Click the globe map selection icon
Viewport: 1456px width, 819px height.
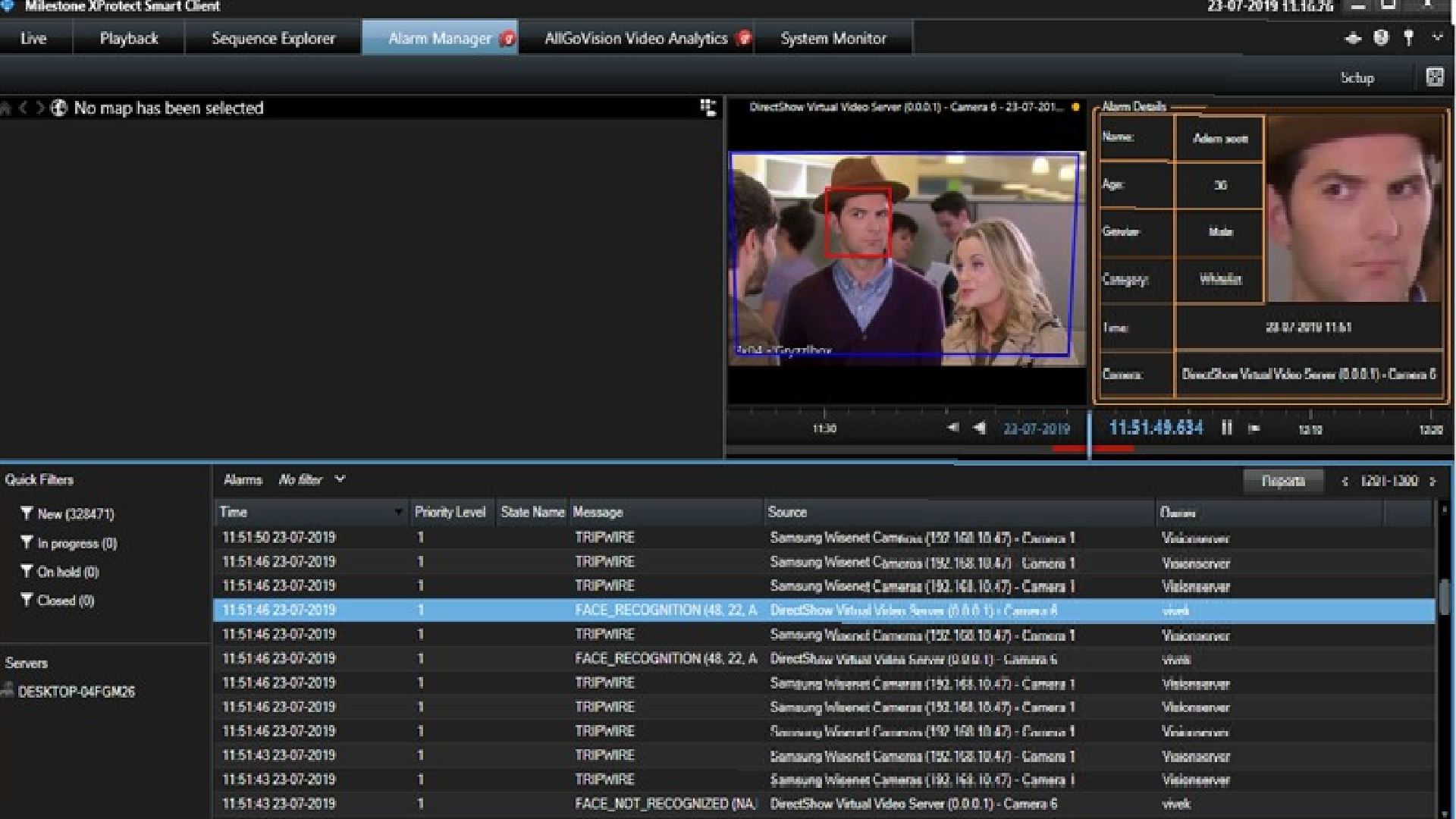pyautogui.click(x=59, y=108)
